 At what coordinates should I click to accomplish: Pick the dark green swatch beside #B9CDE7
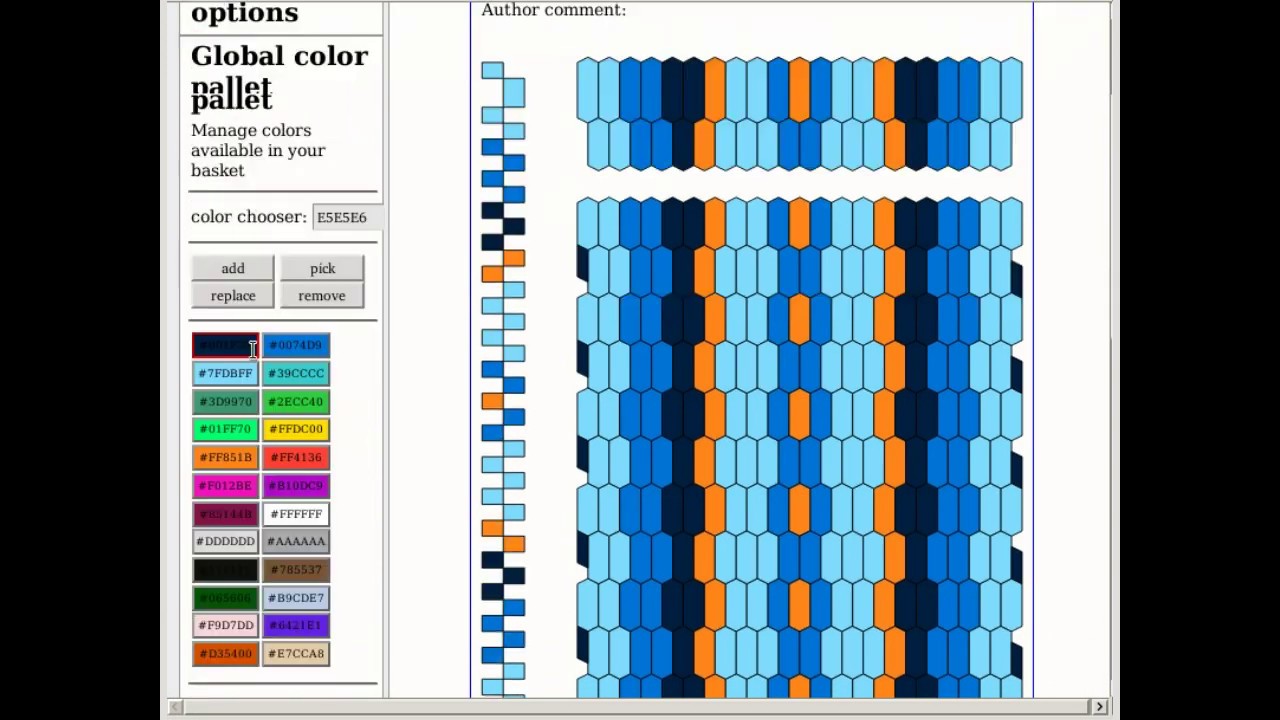pos(225,597)
